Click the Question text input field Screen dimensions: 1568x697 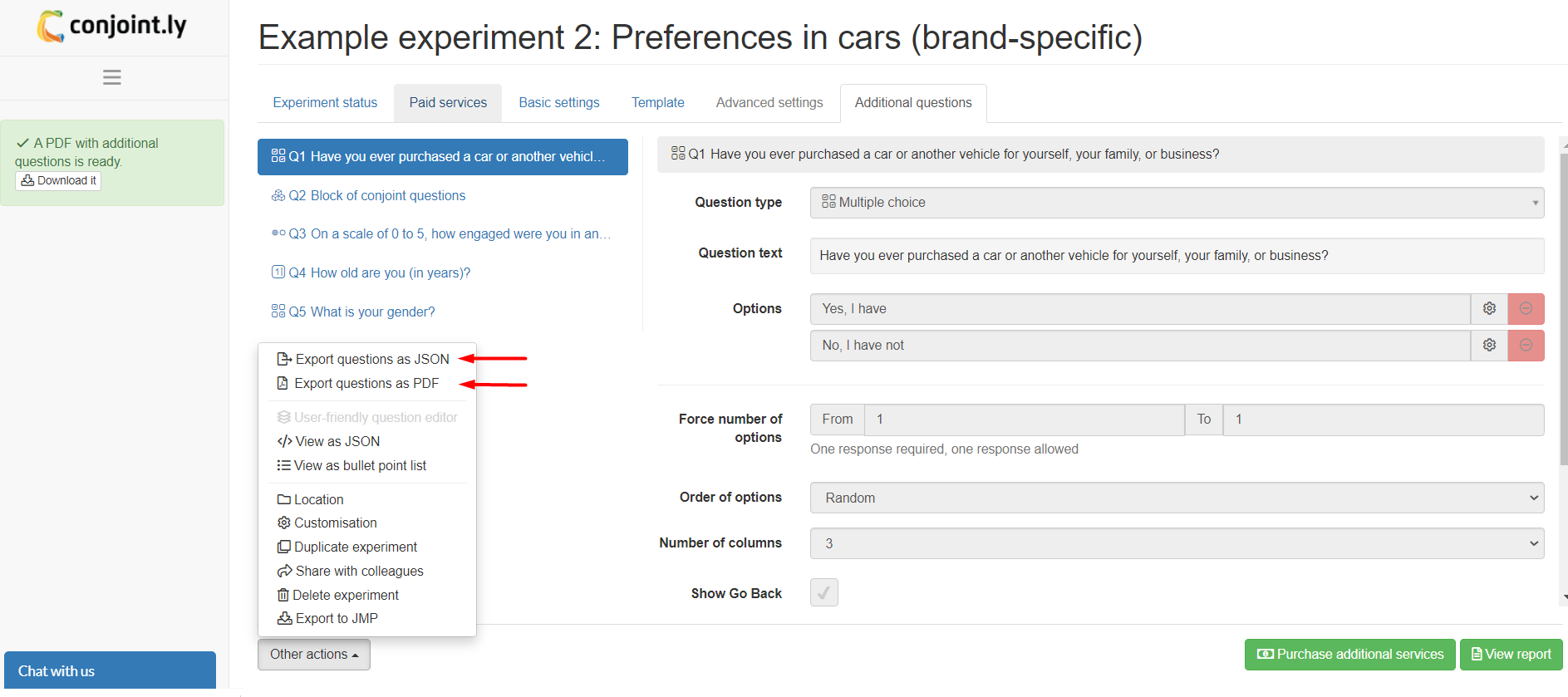[x=1177, y=256]
